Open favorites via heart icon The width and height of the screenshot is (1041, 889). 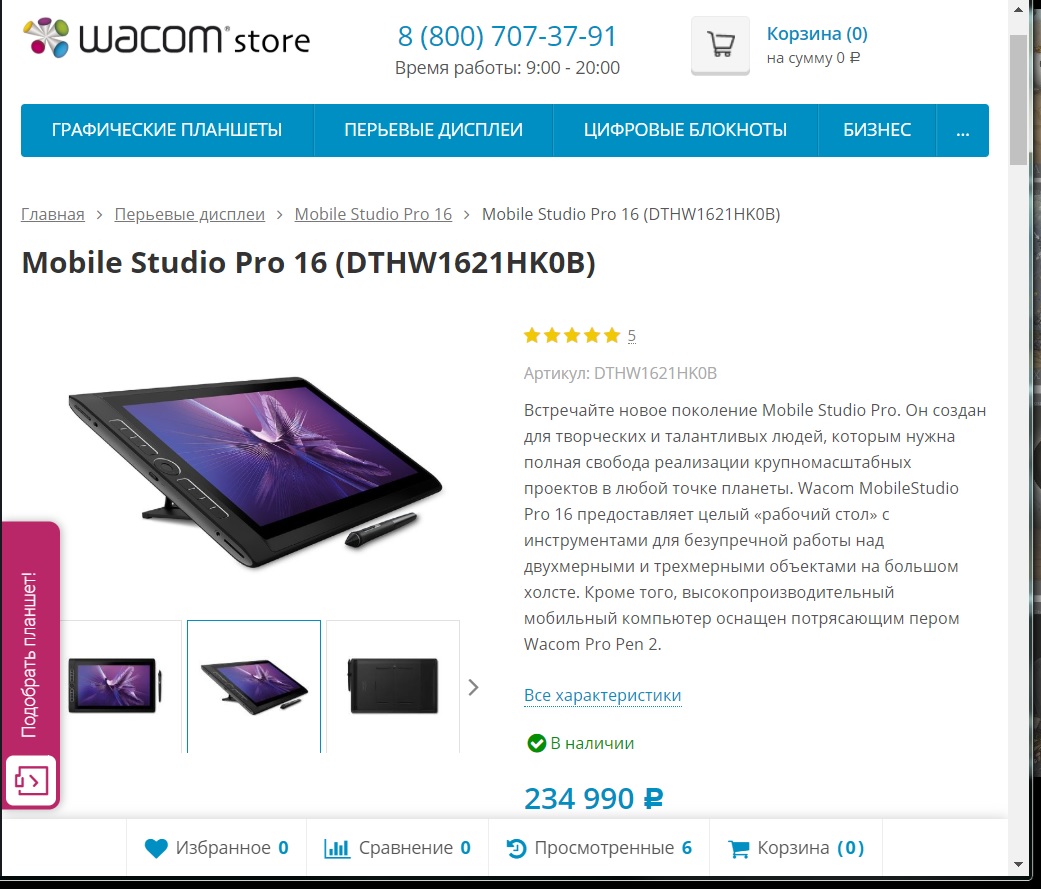click(x=156, y=848)
